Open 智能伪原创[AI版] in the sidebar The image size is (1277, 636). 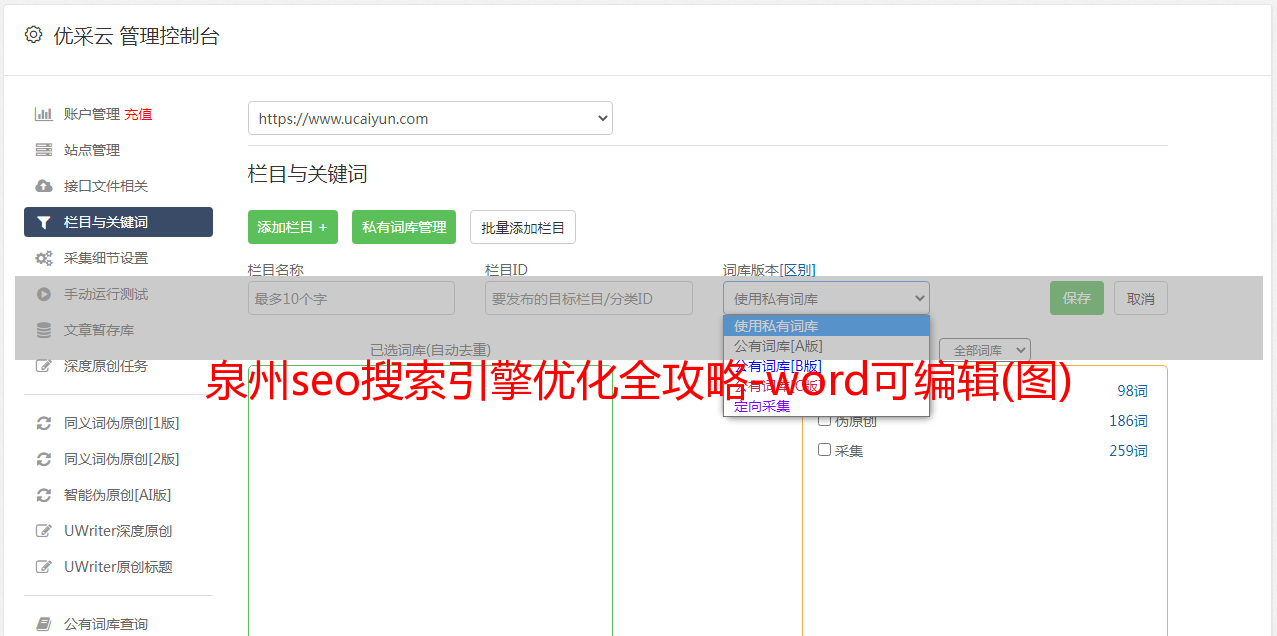pyautogui.click(x=118, y=495)
